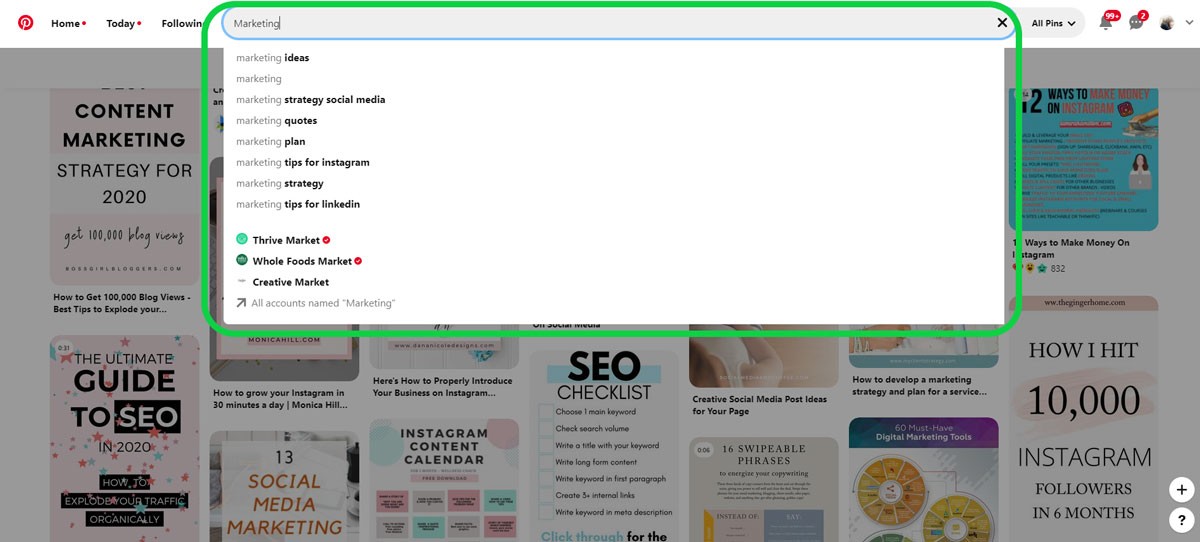
Task: Open 'Here's How to Properly Introduce' title
Action: click(443, 387)
